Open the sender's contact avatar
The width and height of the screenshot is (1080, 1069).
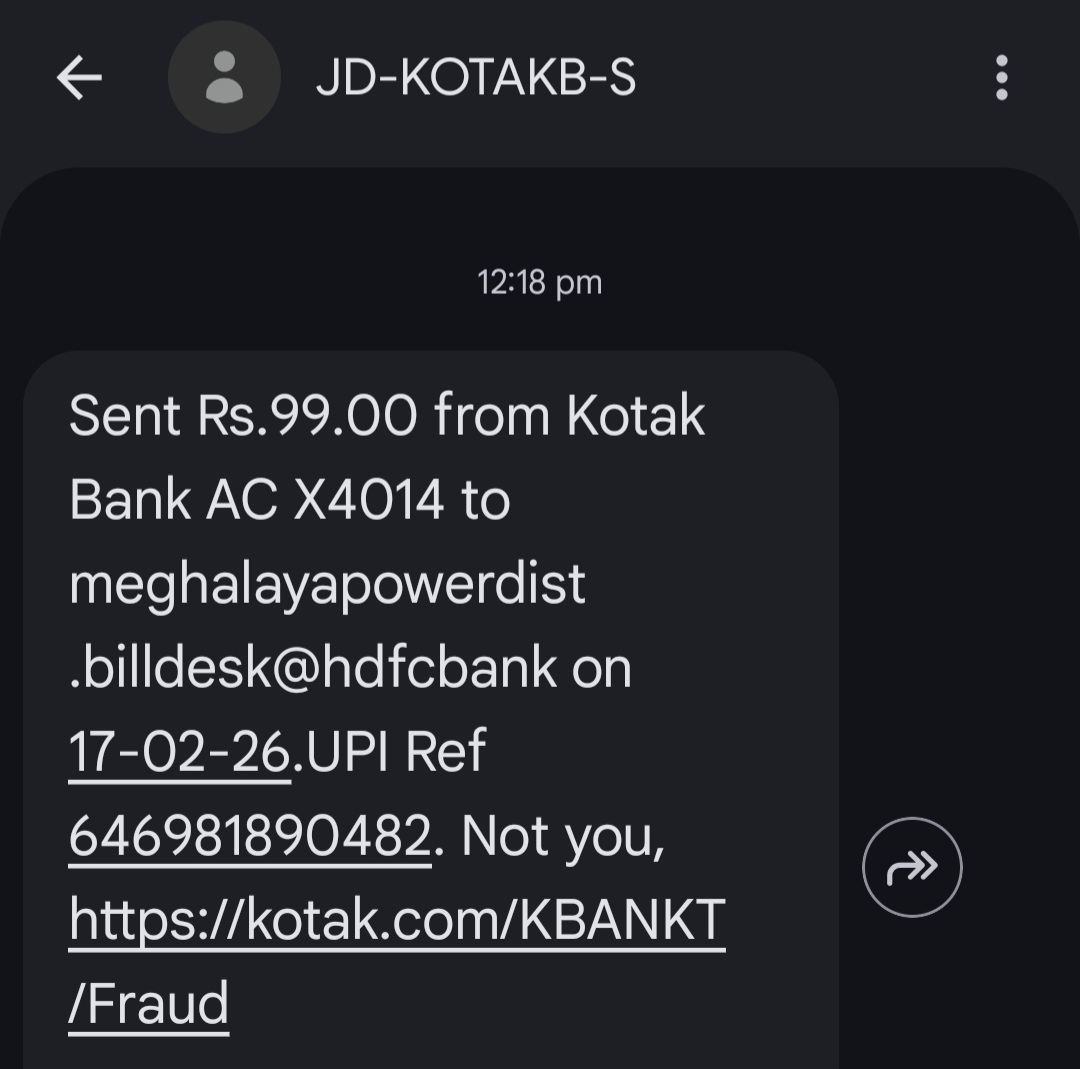(x=224, y=77)
